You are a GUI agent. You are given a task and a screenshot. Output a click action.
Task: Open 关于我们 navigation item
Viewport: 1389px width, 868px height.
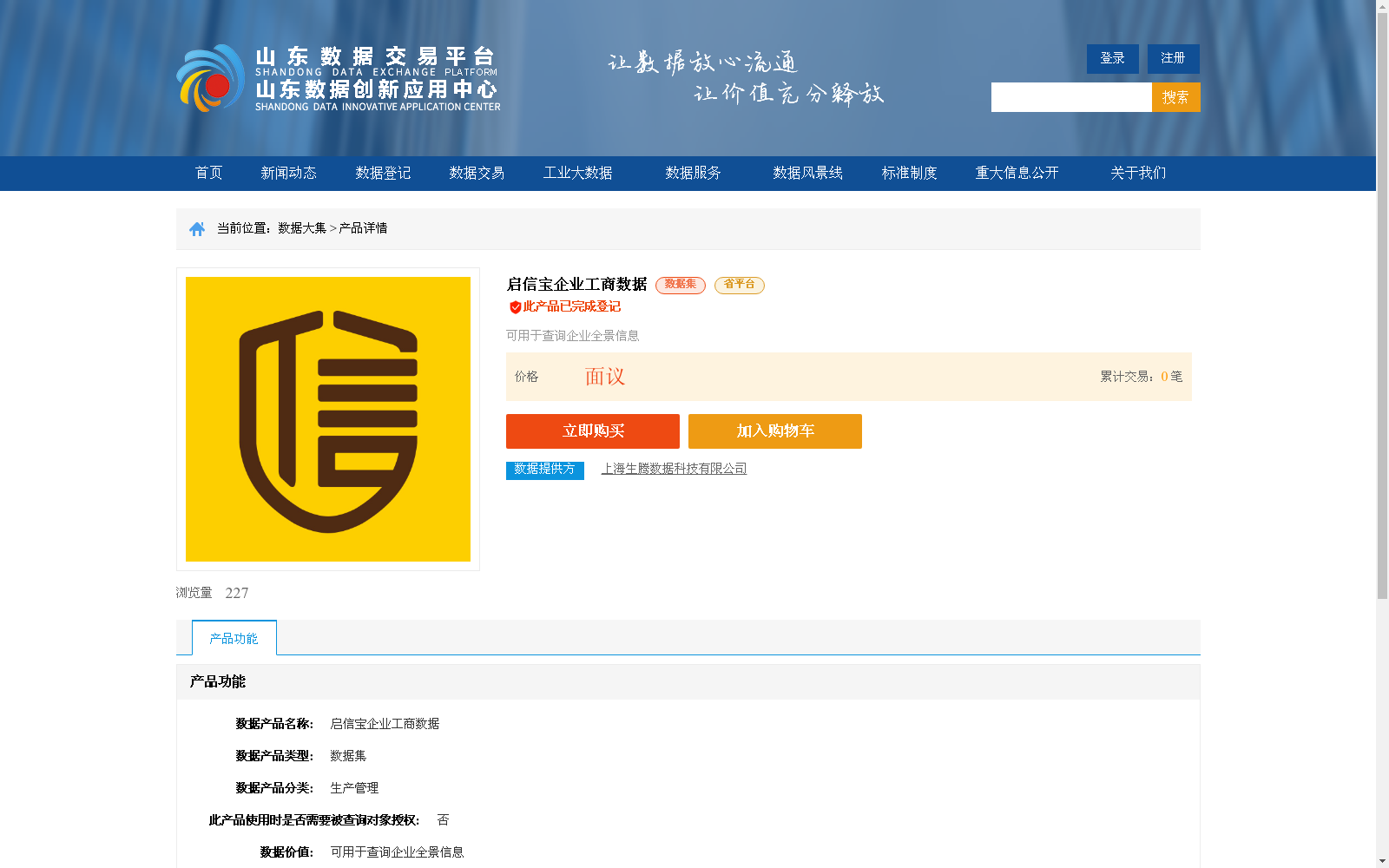[x=1138, y=173]
